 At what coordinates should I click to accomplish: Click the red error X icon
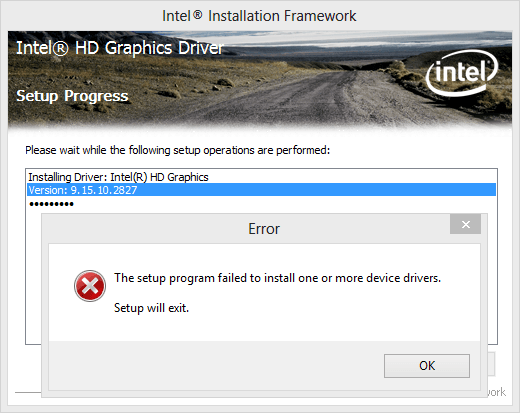click(x=90, y=286)
